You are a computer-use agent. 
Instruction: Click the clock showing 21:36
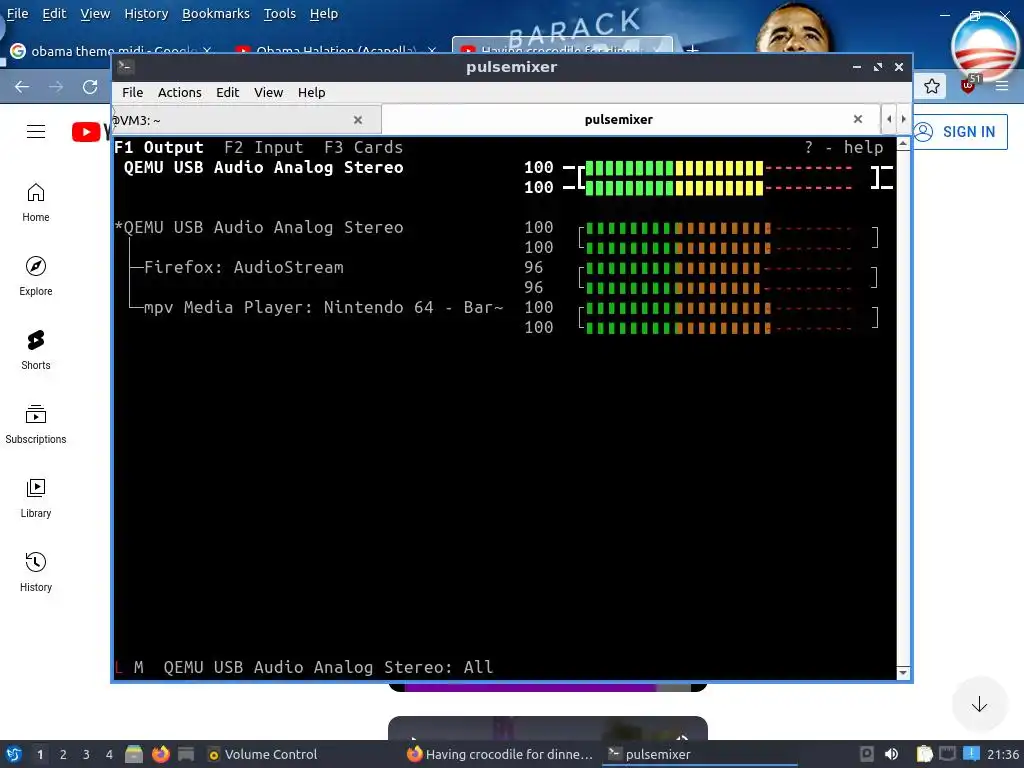pyautogui.click(x=1002, y=754)
